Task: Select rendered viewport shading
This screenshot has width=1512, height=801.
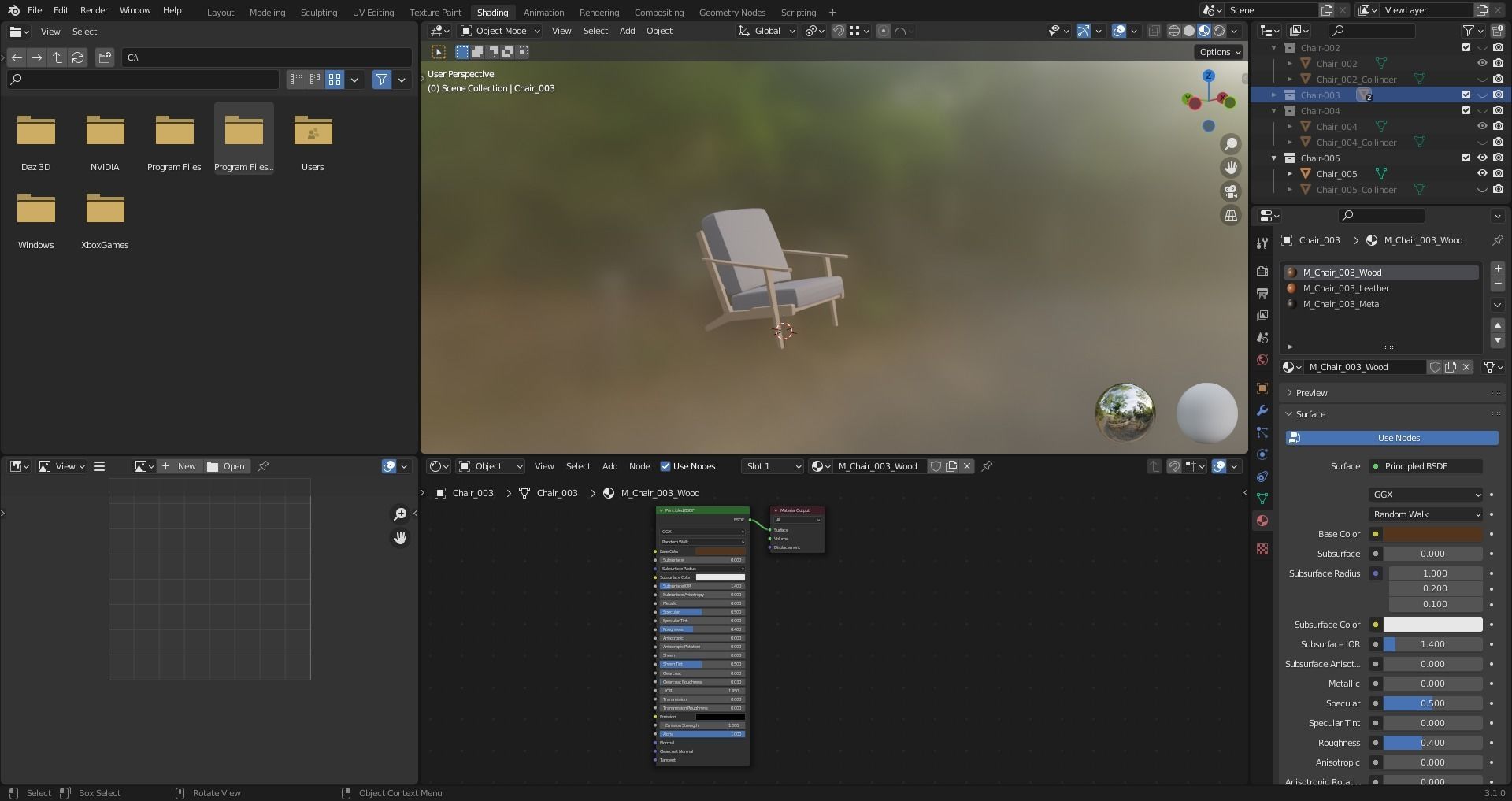Action: tap(1219, 31)
